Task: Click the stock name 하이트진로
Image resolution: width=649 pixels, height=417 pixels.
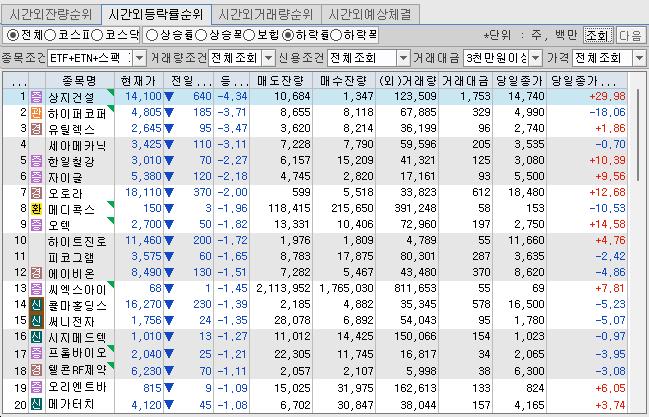Action: 77,241
